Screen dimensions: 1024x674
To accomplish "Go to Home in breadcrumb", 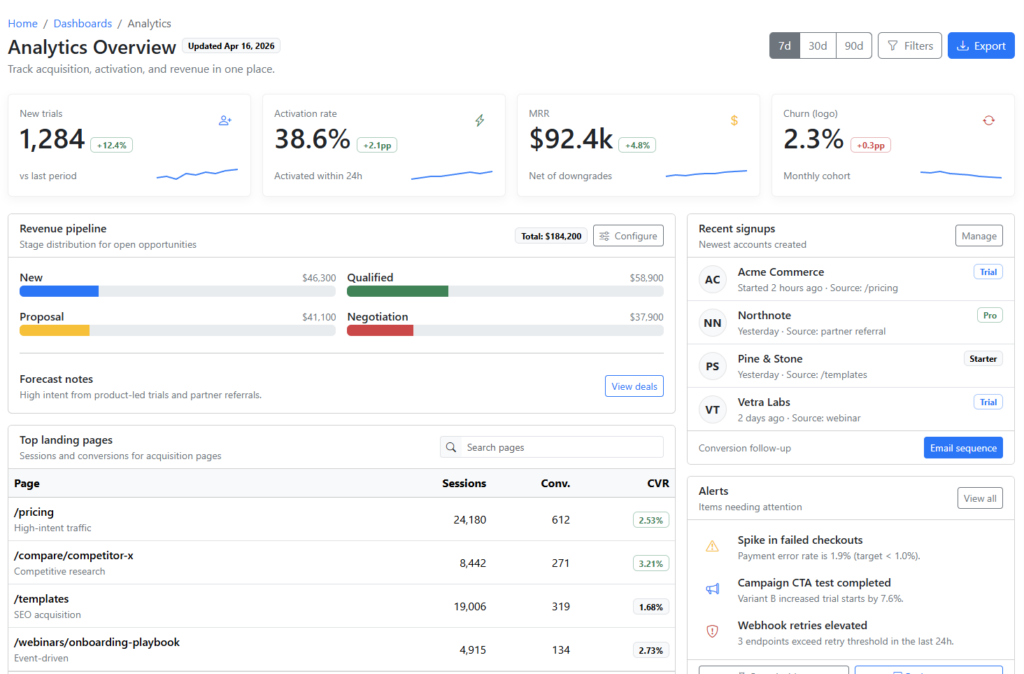I will pyautogui.click(x=23, y=23).
